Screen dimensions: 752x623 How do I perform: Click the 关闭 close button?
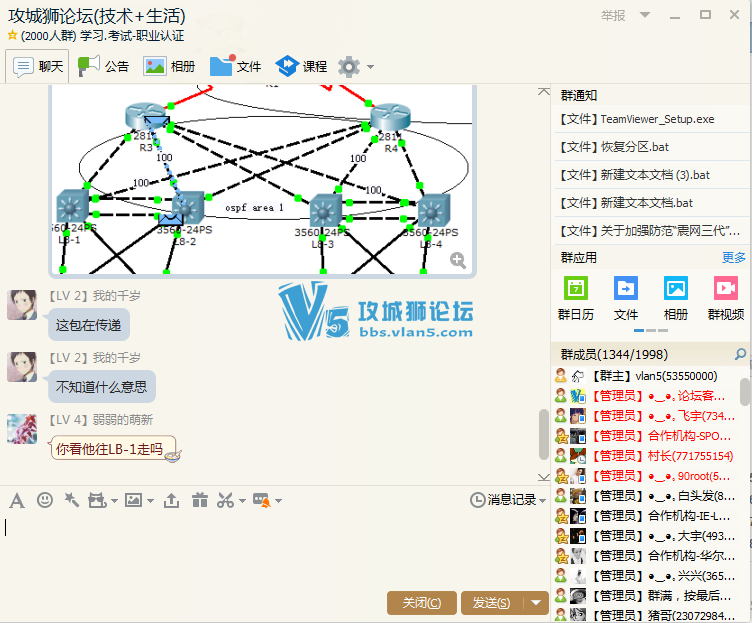pyautogui.click(x=421, y=602)
